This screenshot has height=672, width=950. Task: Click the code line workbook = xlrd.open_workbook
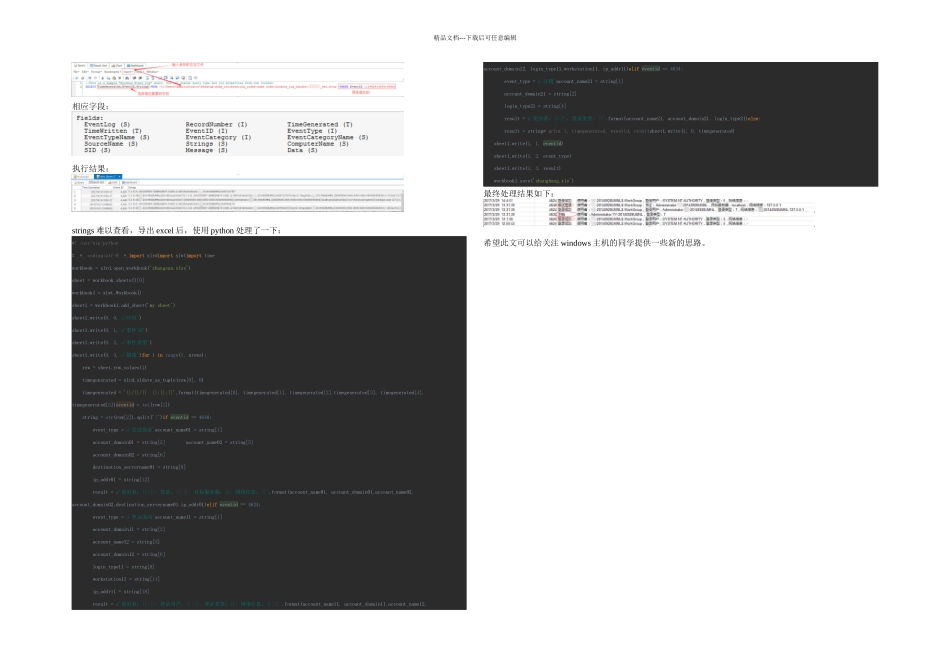coord(131,268)
